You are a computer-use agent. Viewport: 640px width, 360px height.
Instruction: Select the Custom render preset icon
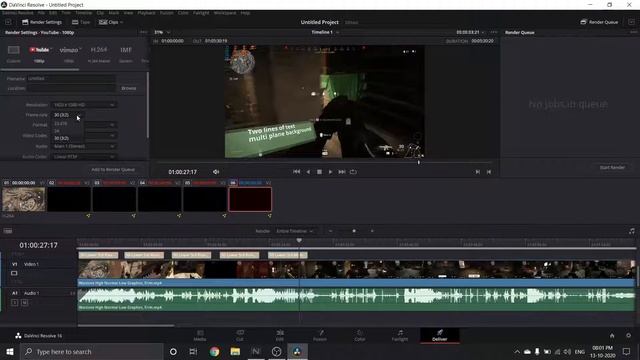[x=13, y=50]
